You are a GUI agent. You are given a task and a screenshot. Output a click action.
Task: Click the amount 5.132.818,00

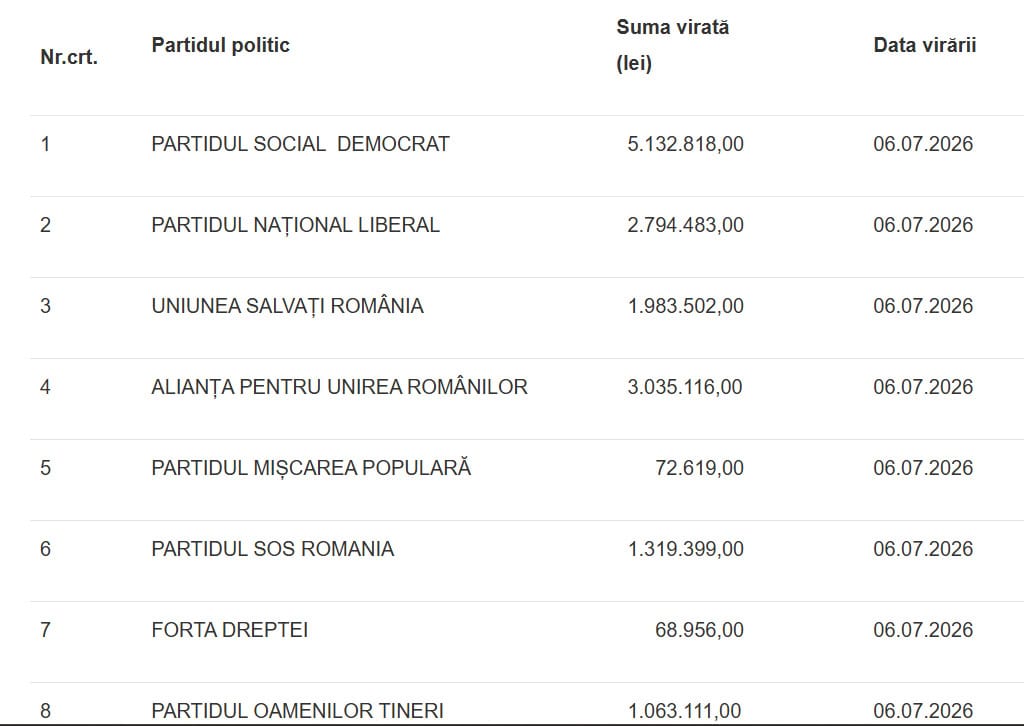pos(686,144)
